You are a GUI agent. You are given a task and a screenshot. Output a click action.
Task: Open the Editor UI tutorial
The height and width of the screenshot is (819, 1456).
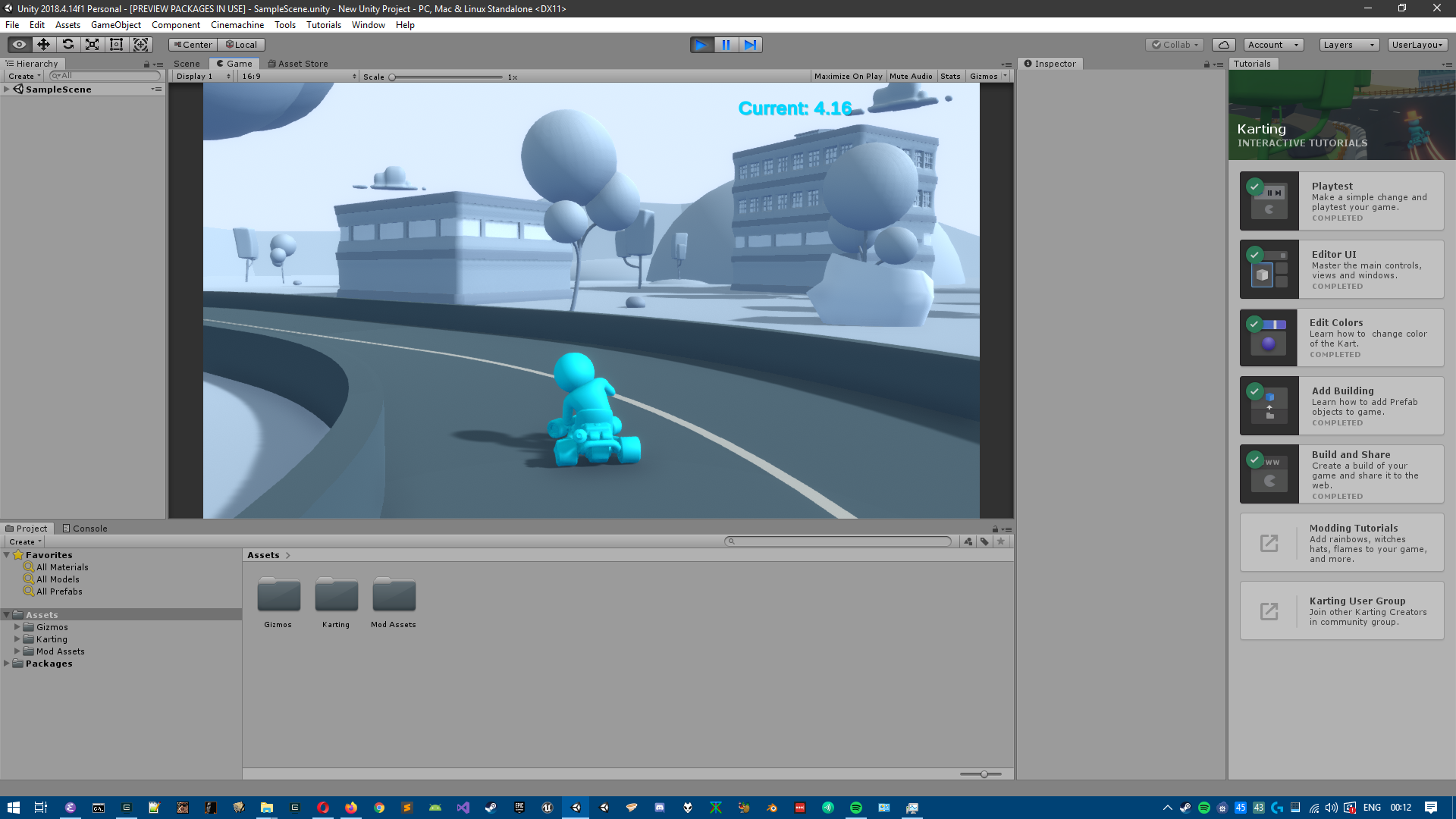(1341, 269)
